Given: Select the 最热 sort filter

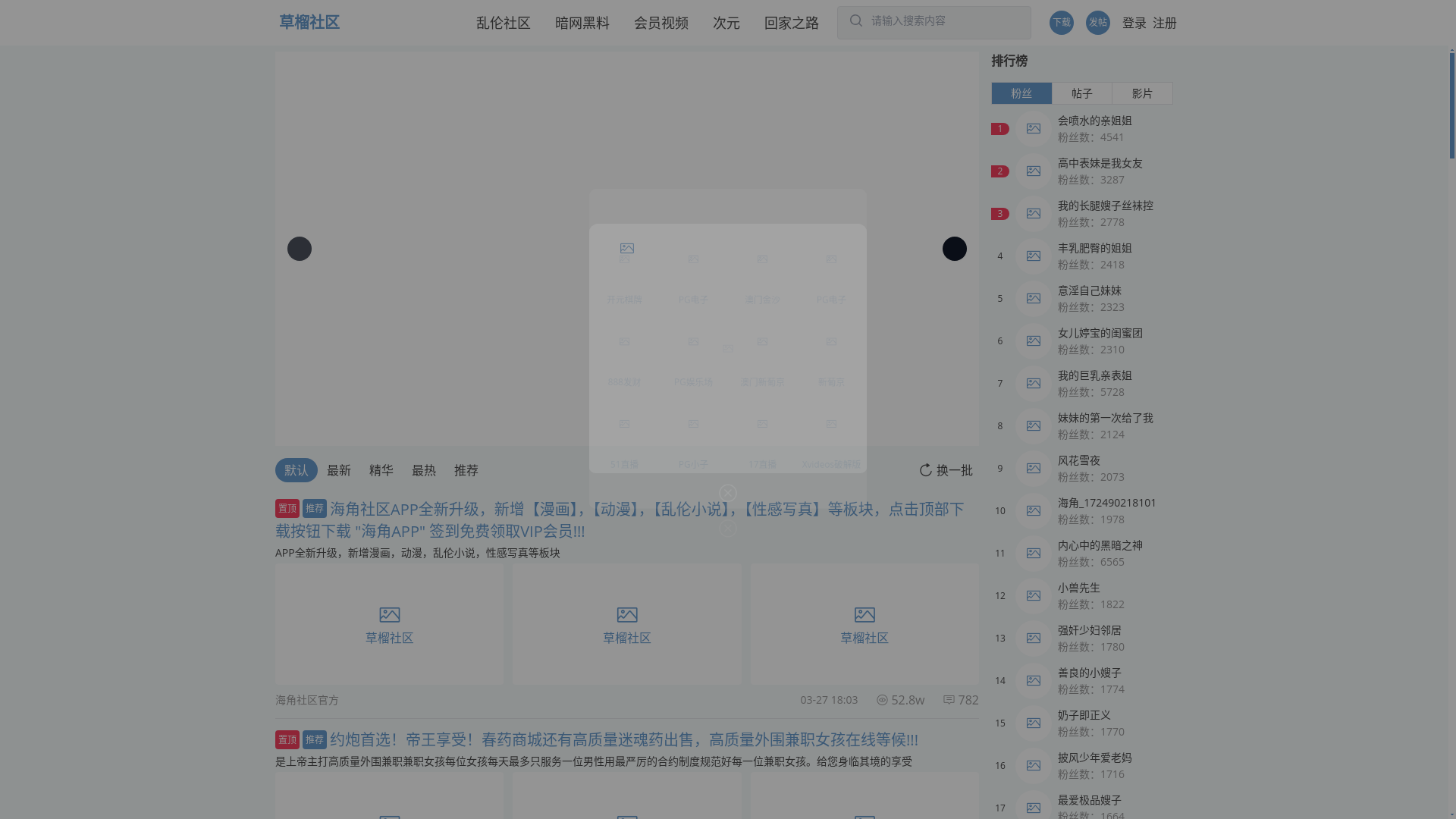Looking at the screenshot, I should pyautogui.click(x=424, y=470).
